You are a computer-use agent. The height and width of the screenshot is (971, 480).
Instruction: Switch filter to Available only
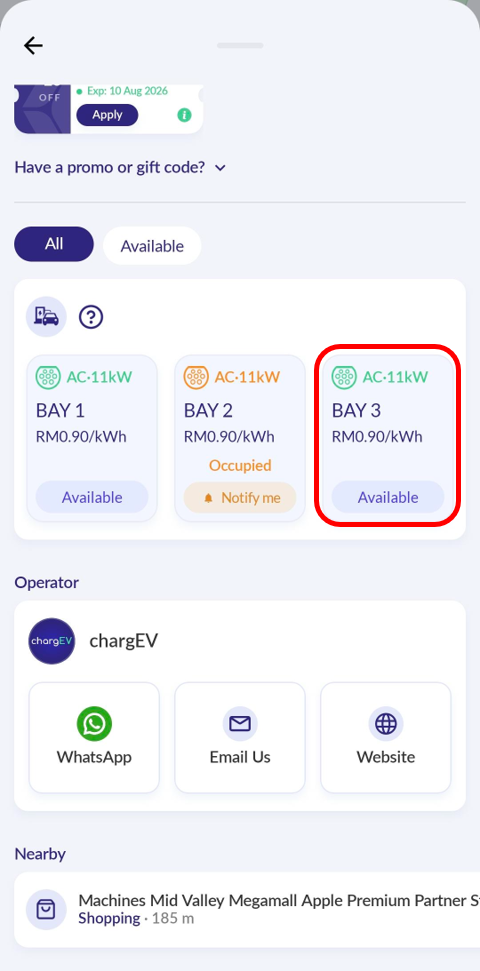tap(152, 246)
